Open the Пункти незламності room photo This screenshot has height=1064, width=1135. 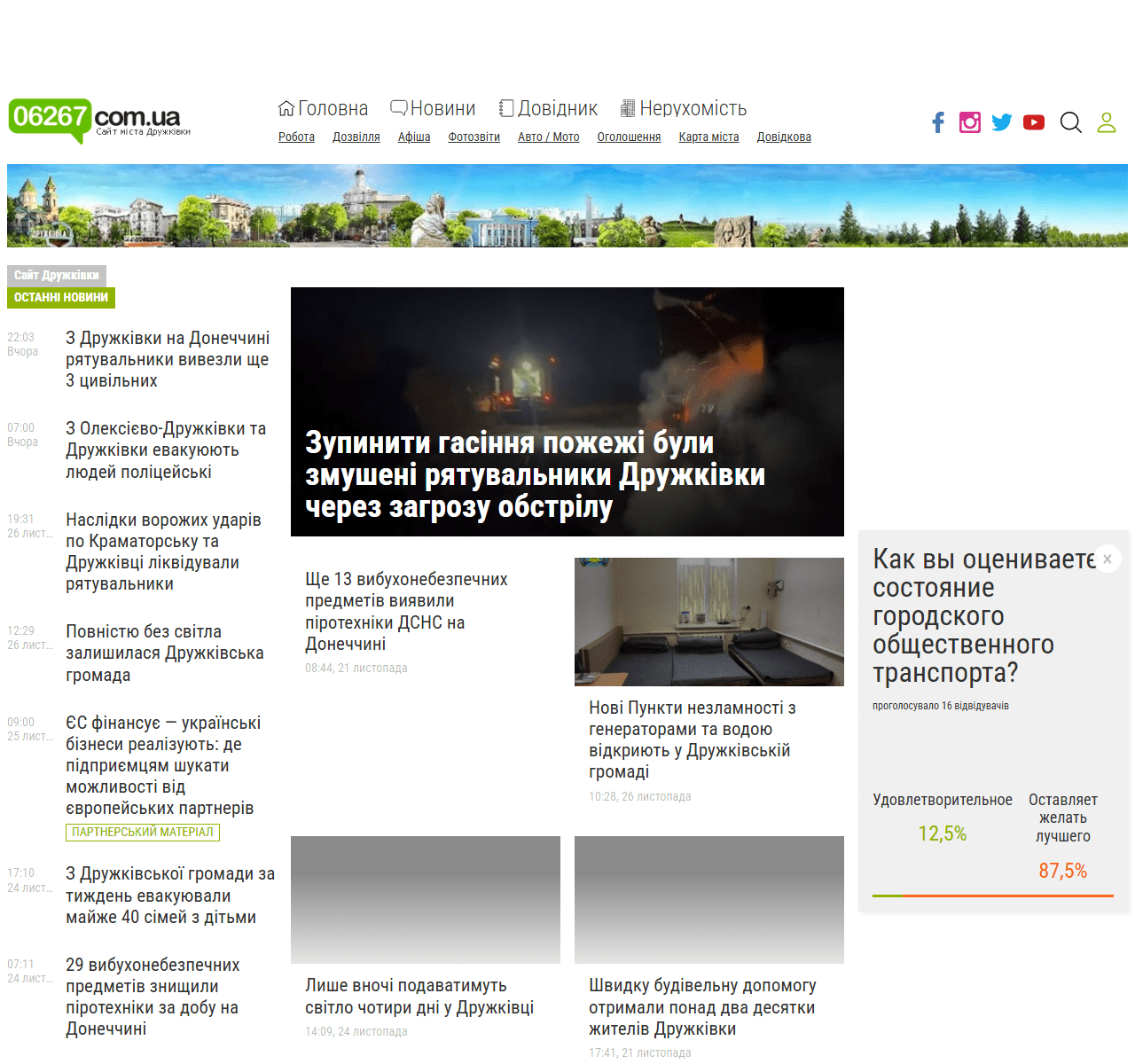[x=708, y=622]
